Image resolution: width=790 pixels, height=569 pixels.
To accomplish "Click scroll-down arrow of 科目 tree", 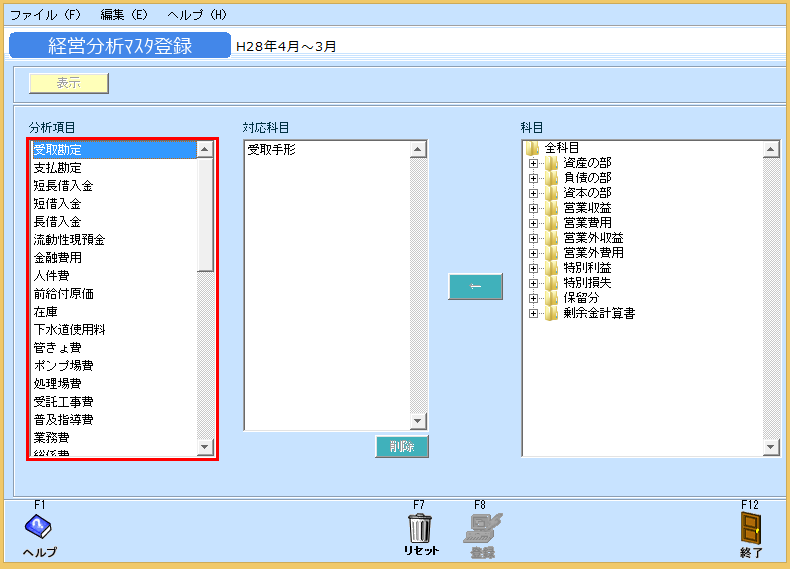I will point(770,447).
